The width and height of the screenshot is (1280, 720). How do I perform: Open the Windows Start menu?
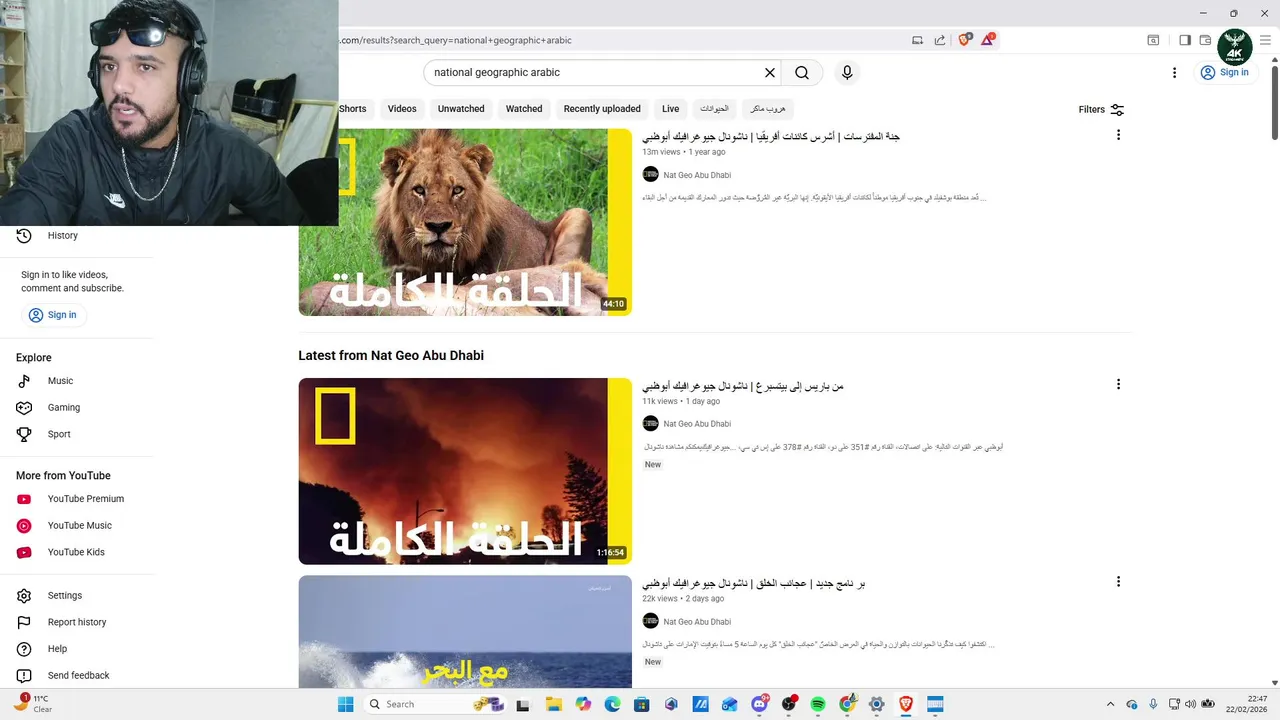point(346,704)
